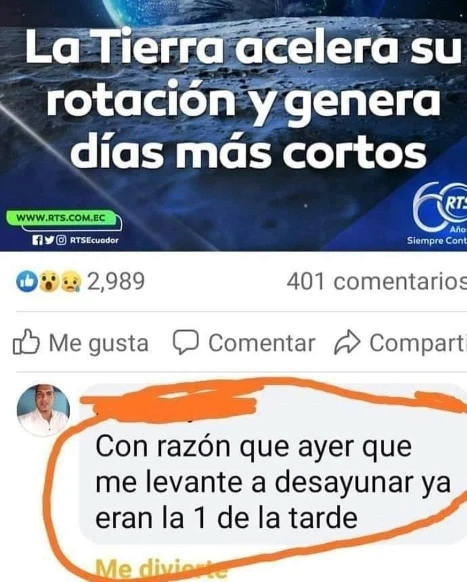This screenshot has width=467, height=582.
Task: Open the commenter's profile picture
Action: click(43, 410)
